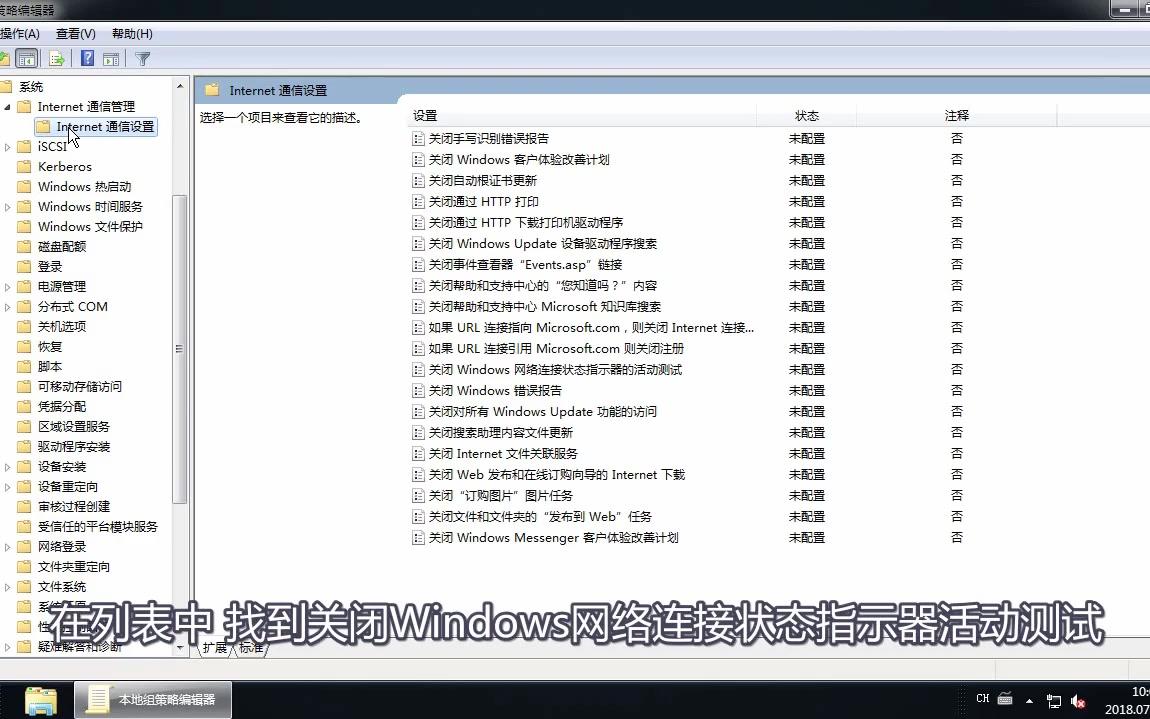
Task: Expand the 电源管理 tree node
Action: click(8, 286)
